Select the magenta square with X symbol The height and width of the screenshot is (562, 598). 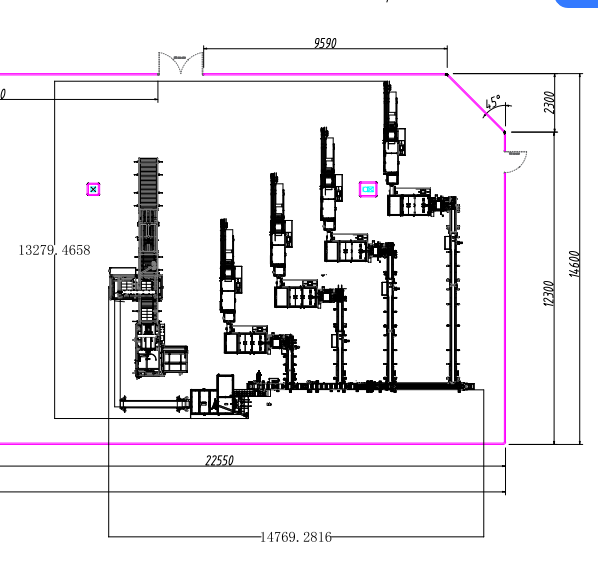pyautogui.click(x=93, y=189)
